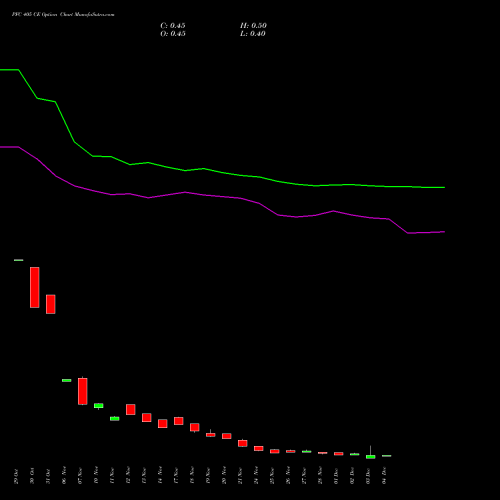Click the '27 Nov' date label

pos(304,476)
